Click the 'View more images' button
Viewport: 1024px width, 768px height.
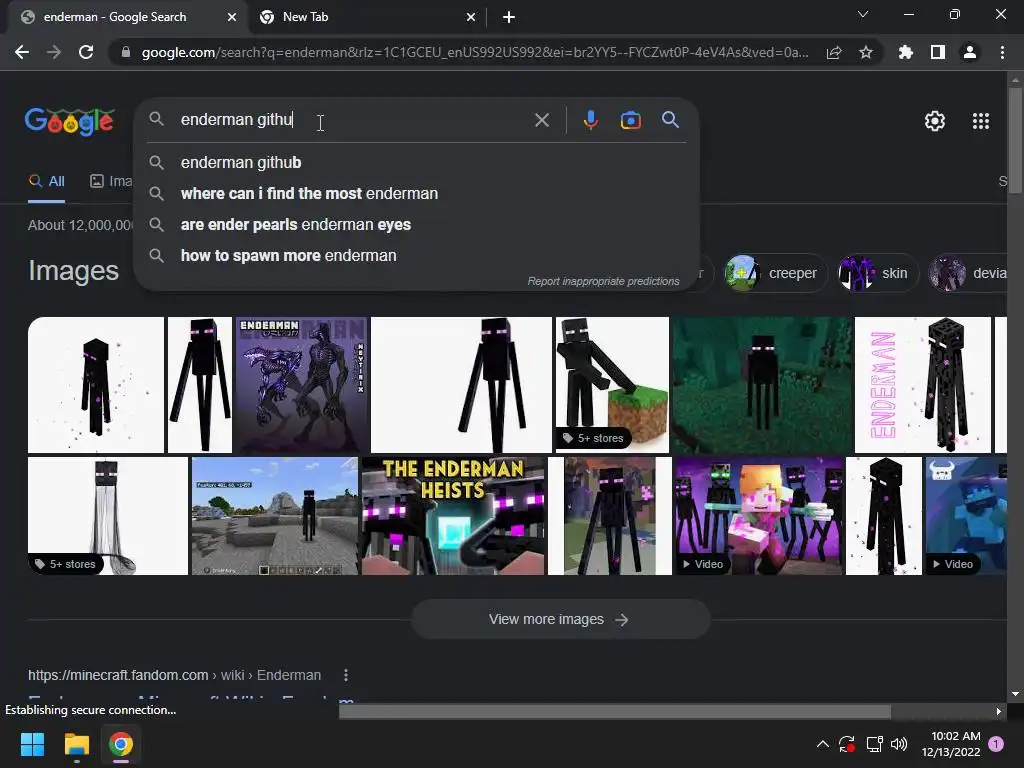pyautogui.click(x=560, y=619)
